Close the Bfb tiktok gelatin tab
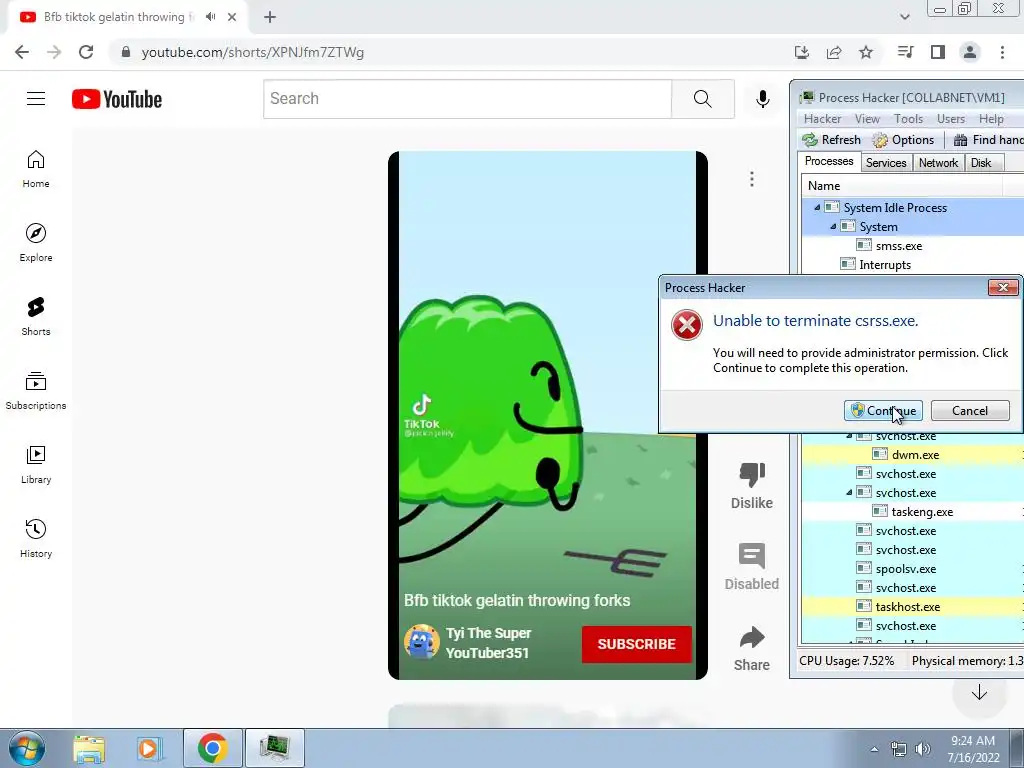 coord(232,17)
